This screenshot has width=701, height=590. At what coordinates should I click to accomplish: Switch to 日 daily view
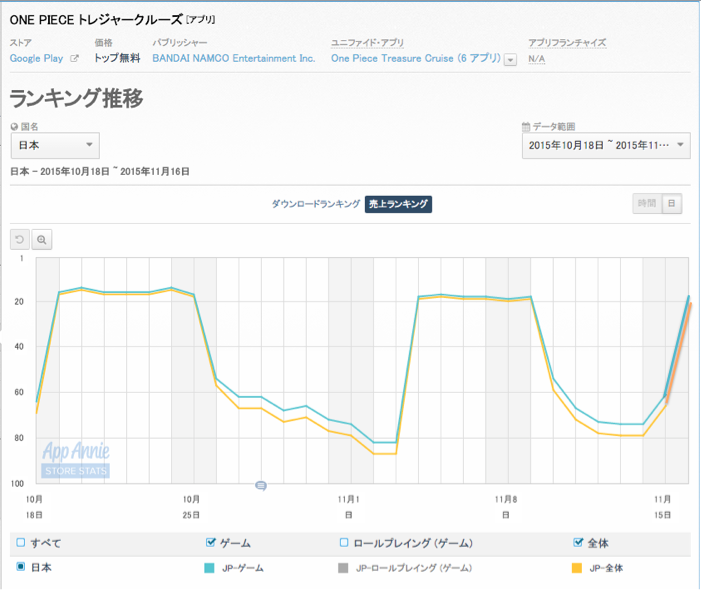point(671,203)
